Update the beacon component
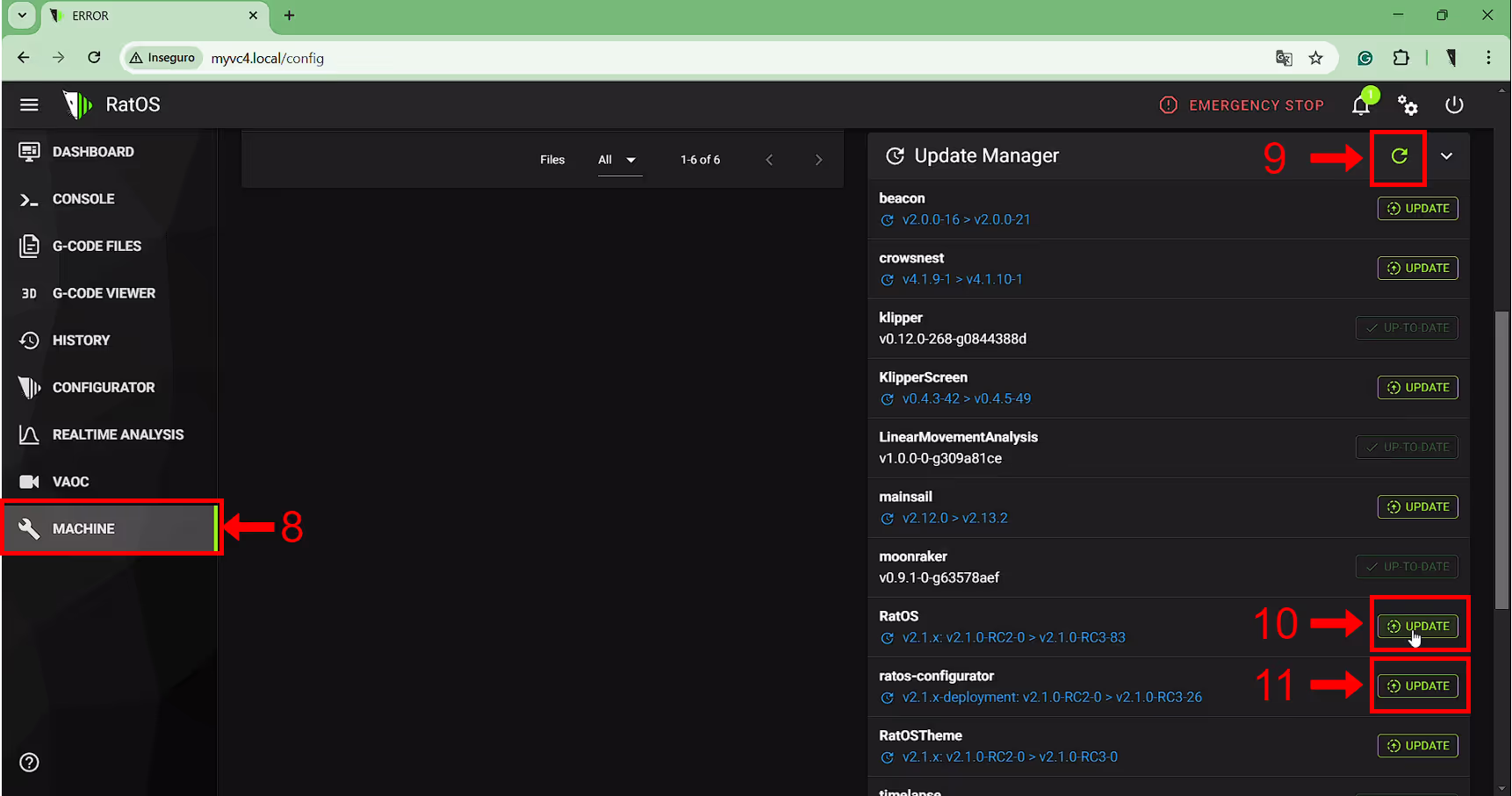 (x=1417, y=209)
